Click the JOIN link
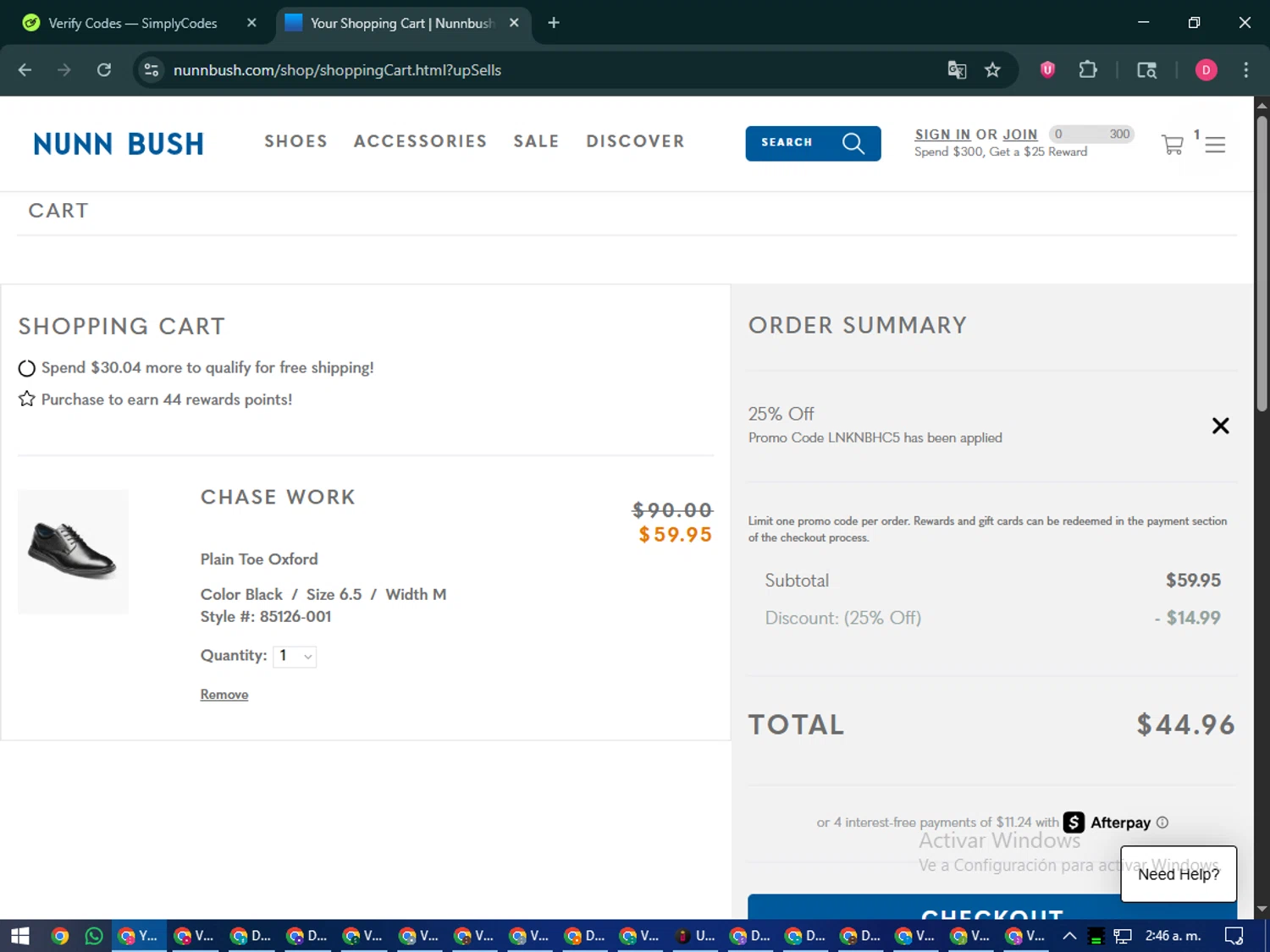1270x952 pixels. [1019, 135]
